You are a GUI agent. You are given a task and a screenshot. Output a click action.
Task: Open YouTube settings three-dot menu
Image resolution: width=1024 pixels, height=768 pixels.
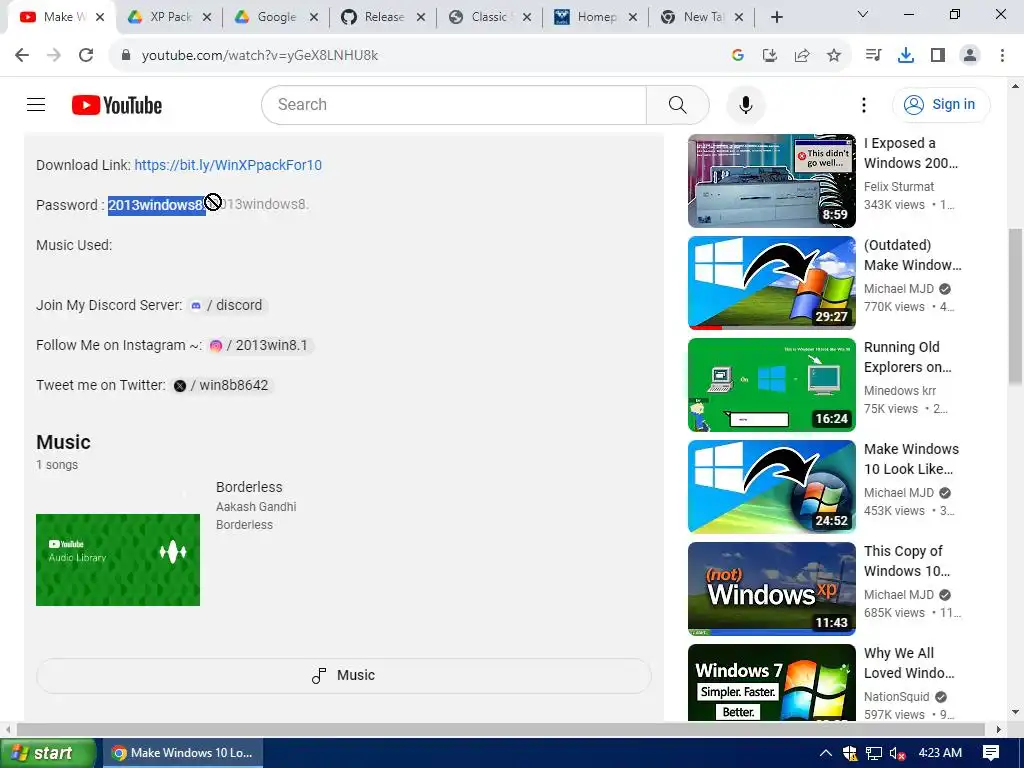[x=864, y=104]
